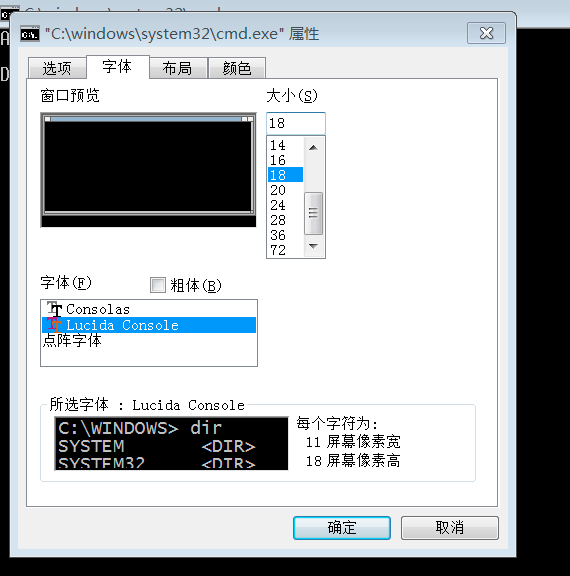
Task: Select highlighted size 18 in list
Action: click(x=285, y=175)
